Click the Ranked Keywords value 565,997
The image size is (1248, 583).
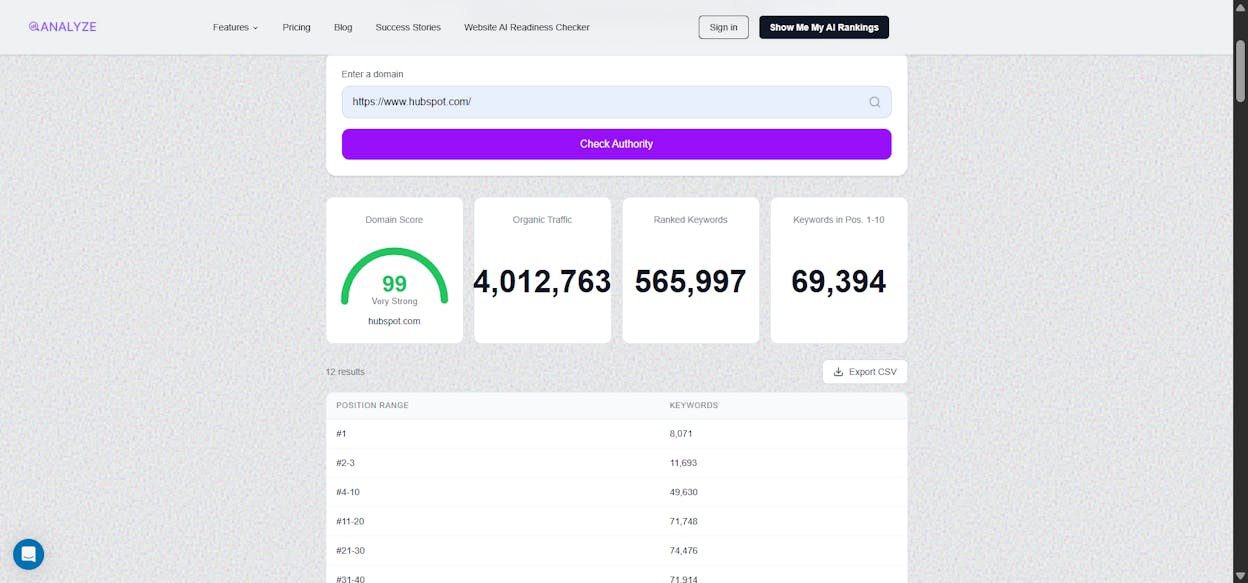(x=690, y=282)
